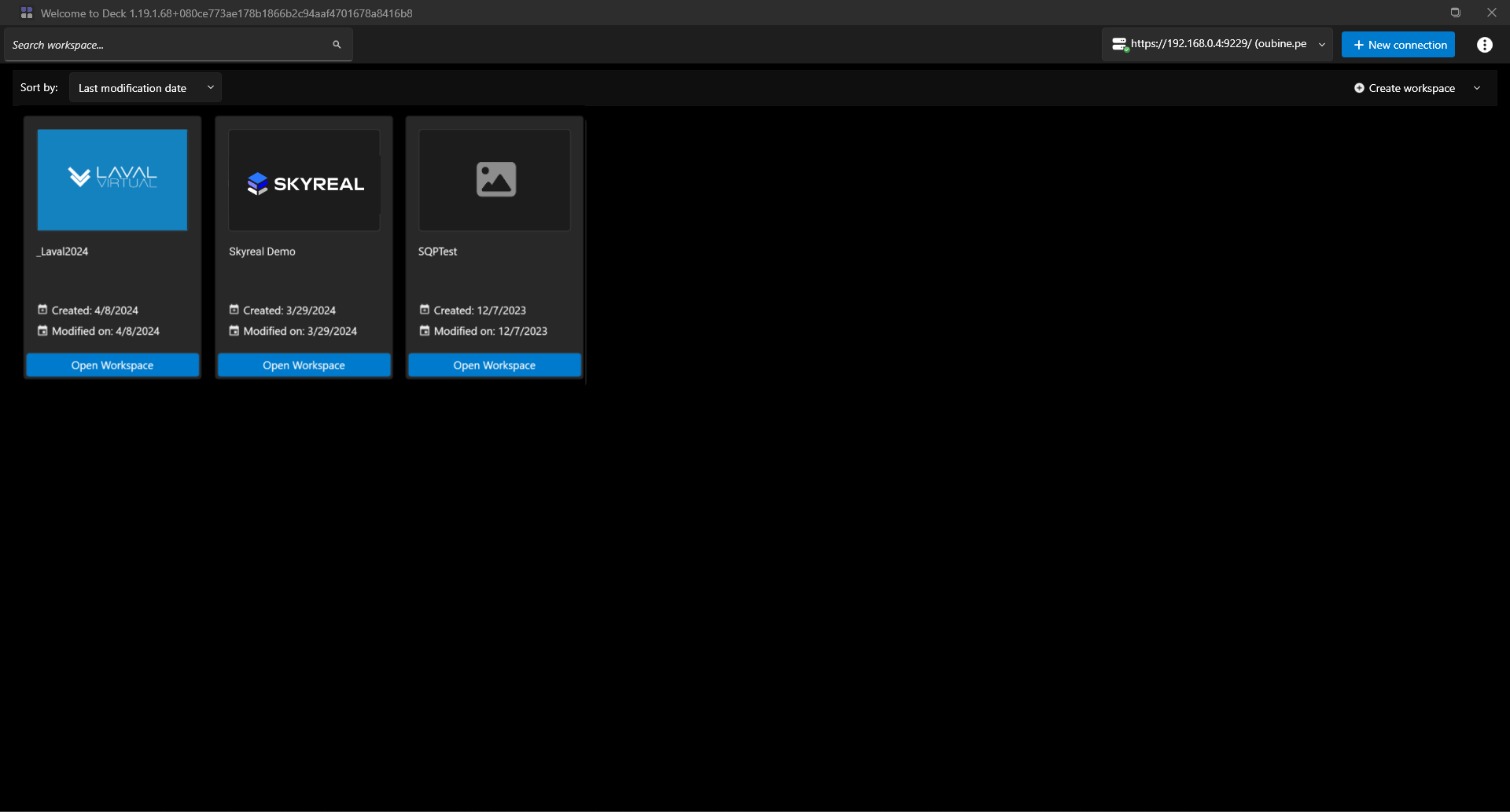The image size is (1510, 812).
Task: Open Workspace for SQPTest
Action: pos(494,365)
